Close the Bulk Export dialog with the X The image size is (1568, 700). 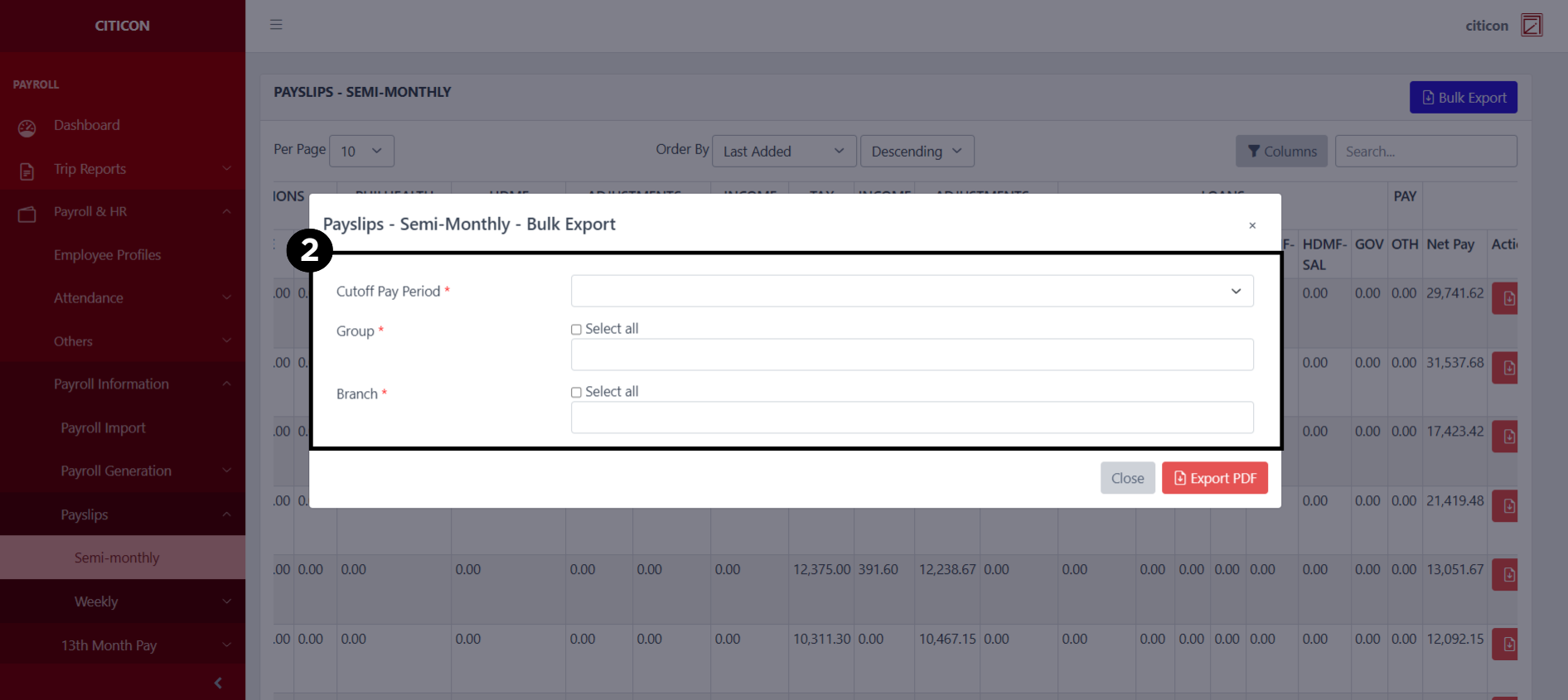pyautogui.click(x=1252, y=225)
